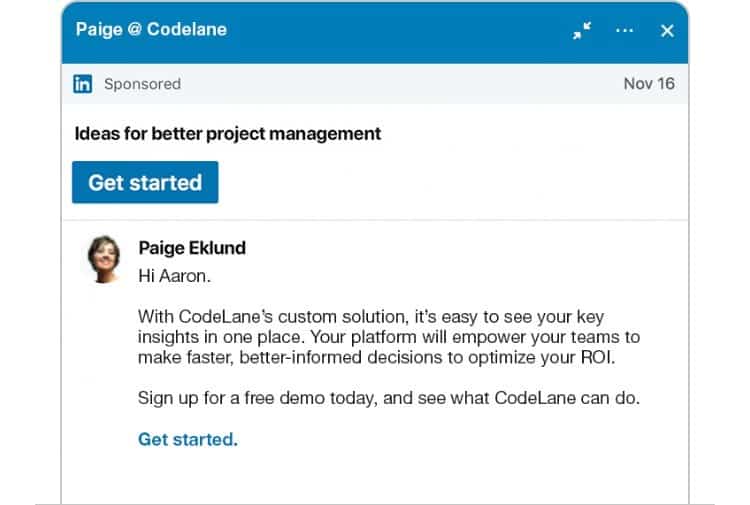Collapse the conversation with the arrows icon

pos(582,31)
